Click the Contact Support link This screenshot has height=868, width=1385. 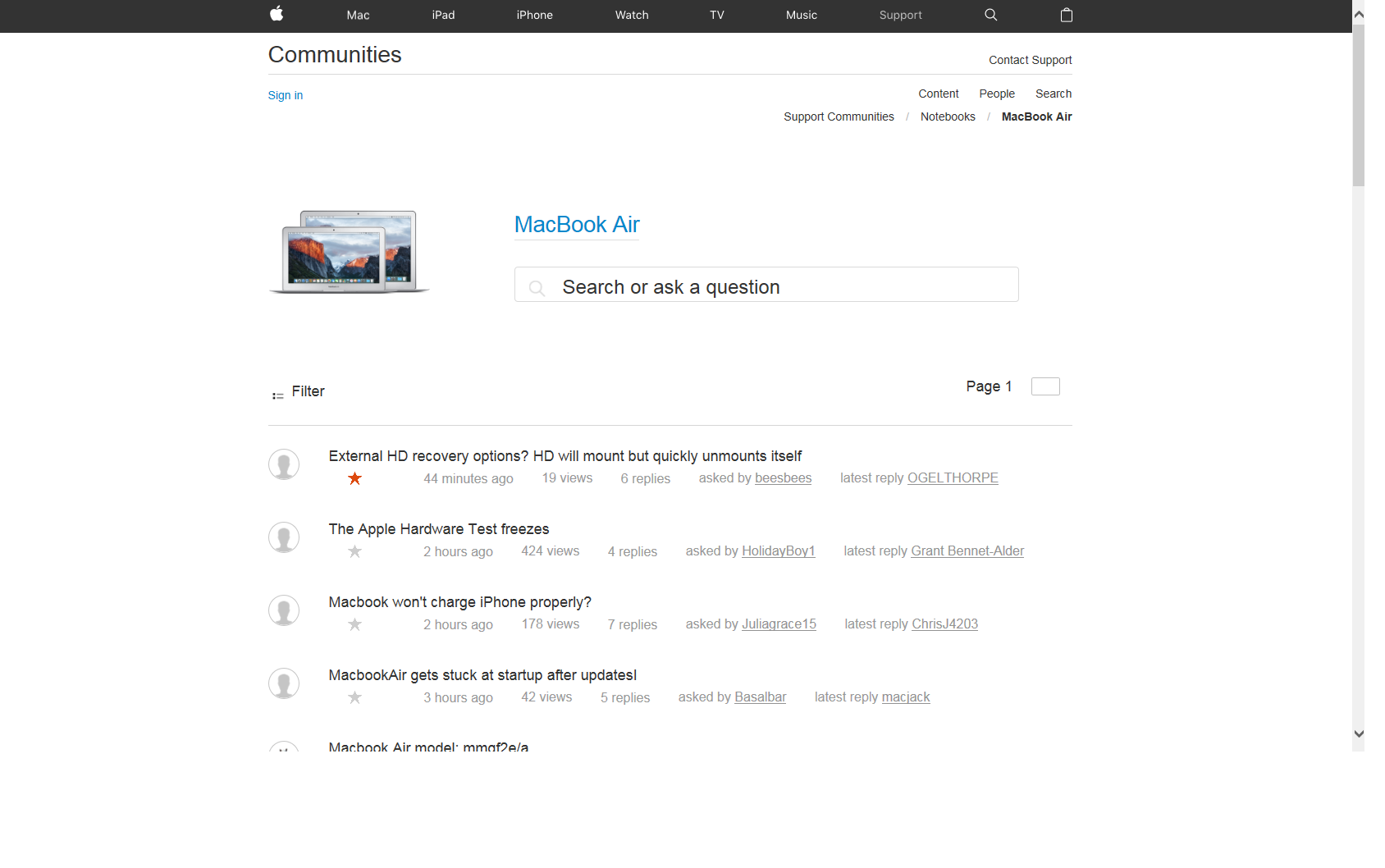pos(1030,60)
